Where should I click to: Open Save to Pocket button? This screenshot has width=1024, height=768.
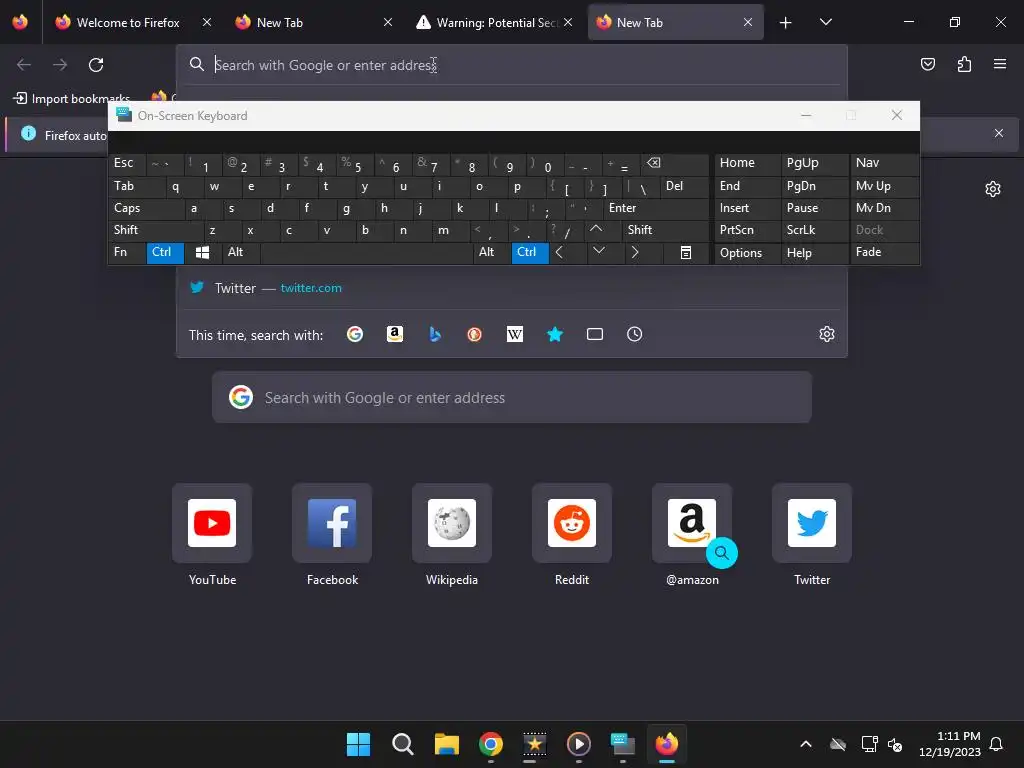click(927, 64)
